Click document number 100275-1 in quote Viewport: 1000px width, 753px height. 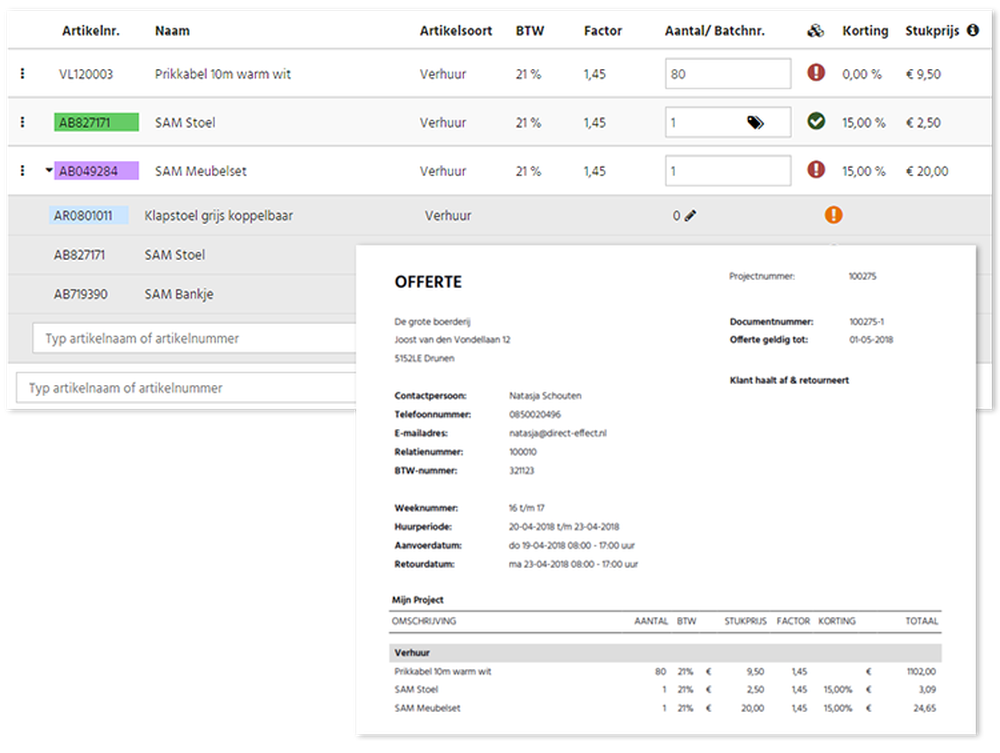866,321
